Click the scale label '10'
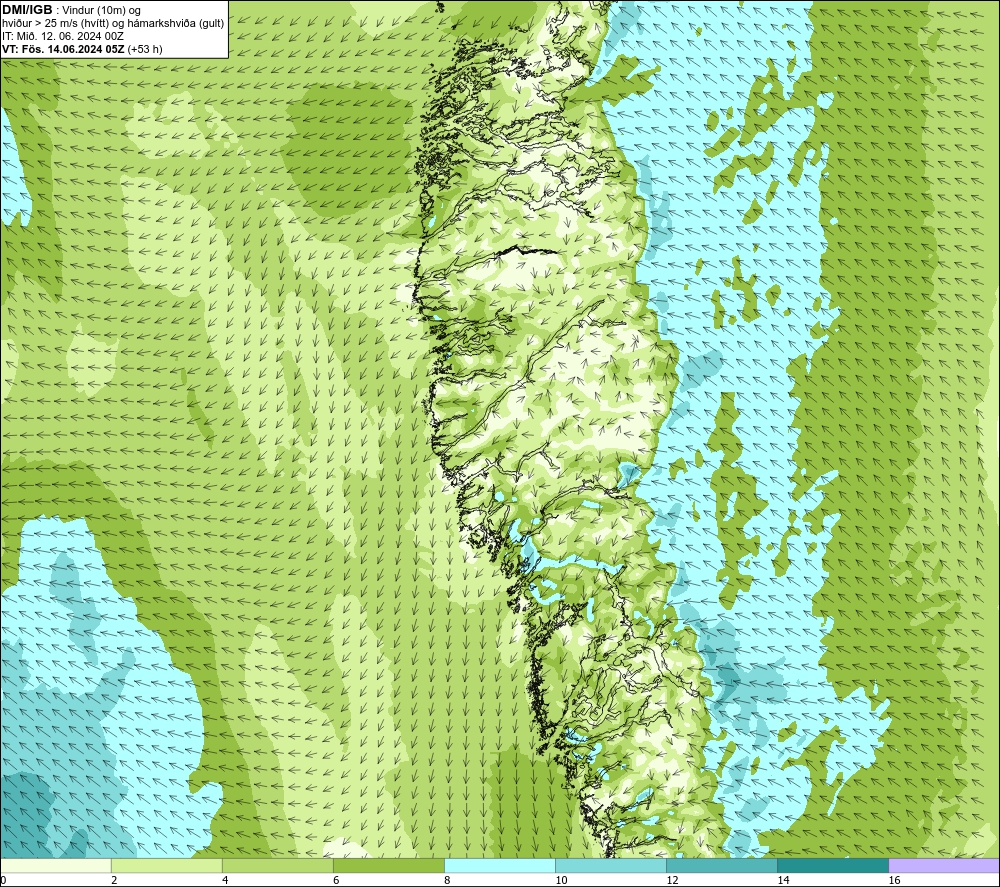The height and width of the screenshot is (887, 1000). coord(561,880)
